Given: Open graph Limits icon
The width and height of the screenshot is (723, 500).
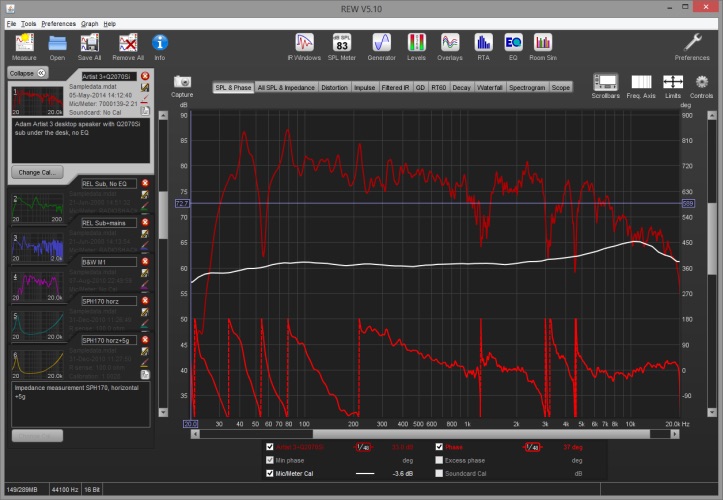Looking at the screenshot, I should [x=673, y=82].
